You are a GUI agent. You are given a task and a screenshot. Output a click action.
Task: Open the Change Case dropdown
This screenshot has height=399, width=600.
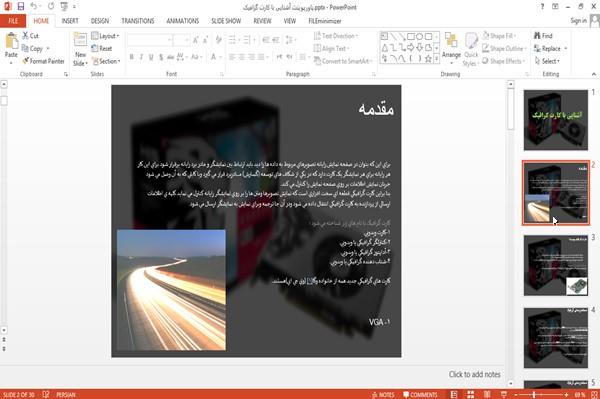[x=196, y=57]
